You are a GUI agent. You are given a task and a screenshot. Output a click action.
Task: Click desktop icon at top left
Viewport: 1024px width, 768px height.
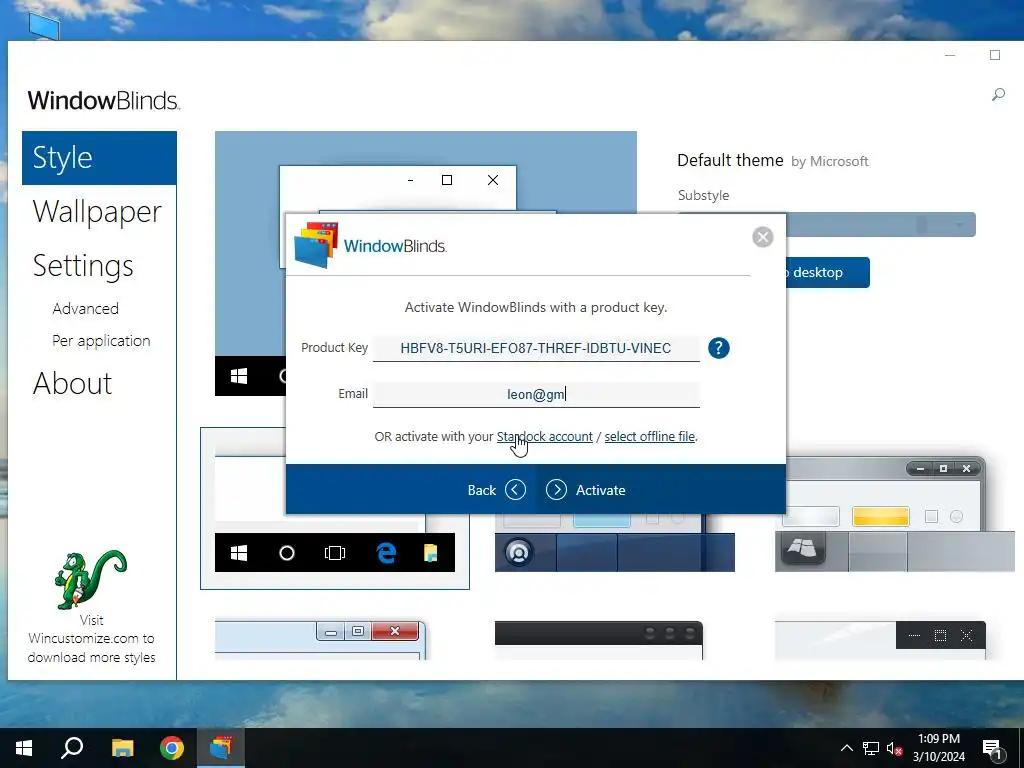[x=44, y=26]
